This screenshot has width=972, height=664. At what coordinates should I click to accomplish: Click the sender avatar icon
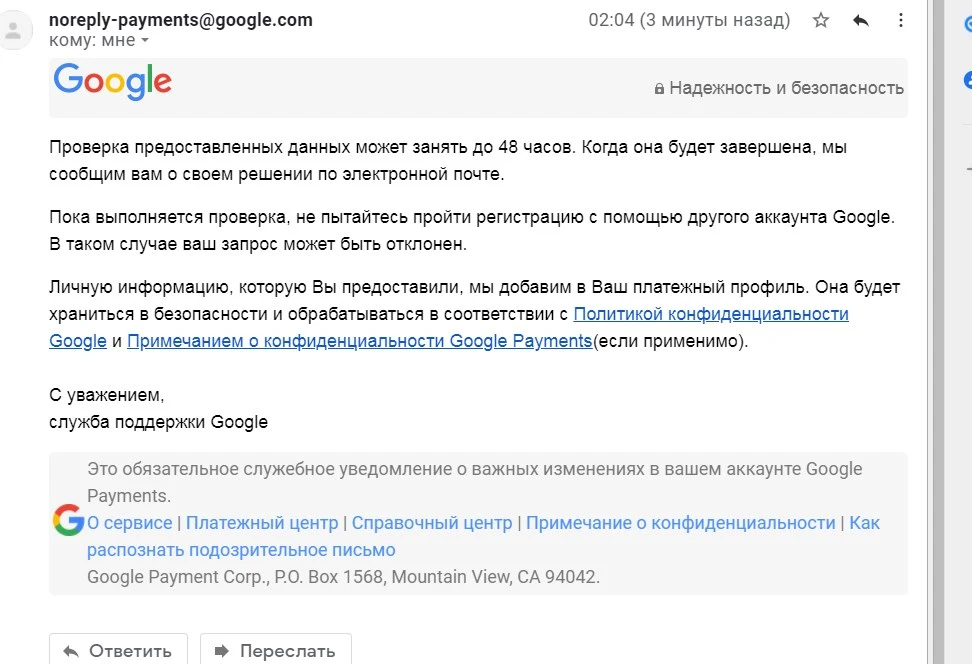(13, 30)
